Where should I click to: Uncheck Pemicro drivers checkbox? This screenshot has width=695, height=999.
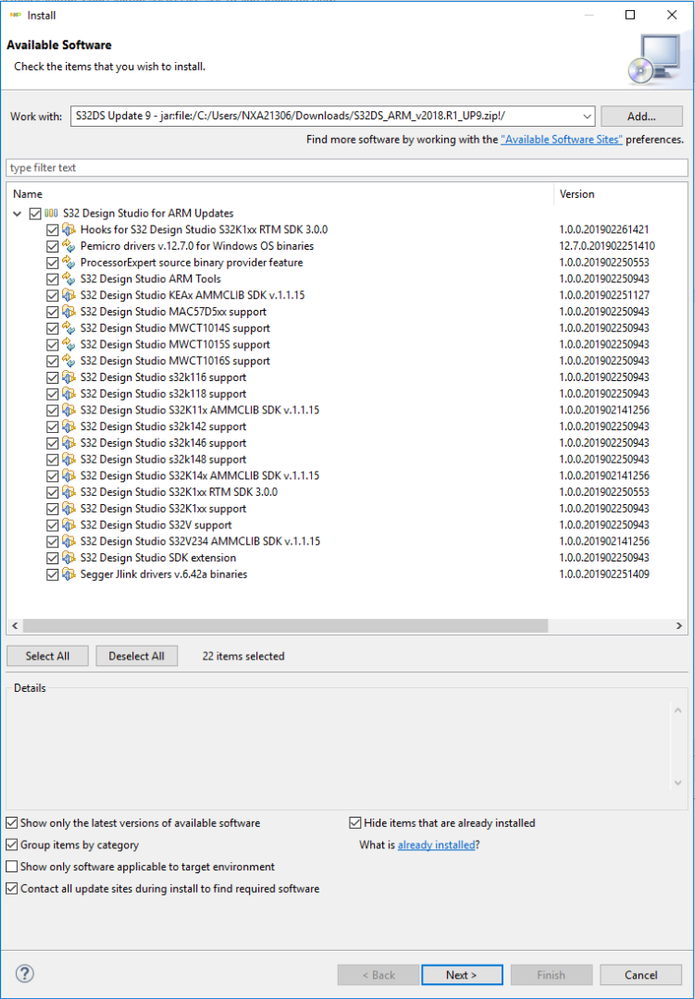tap(52, 246)
